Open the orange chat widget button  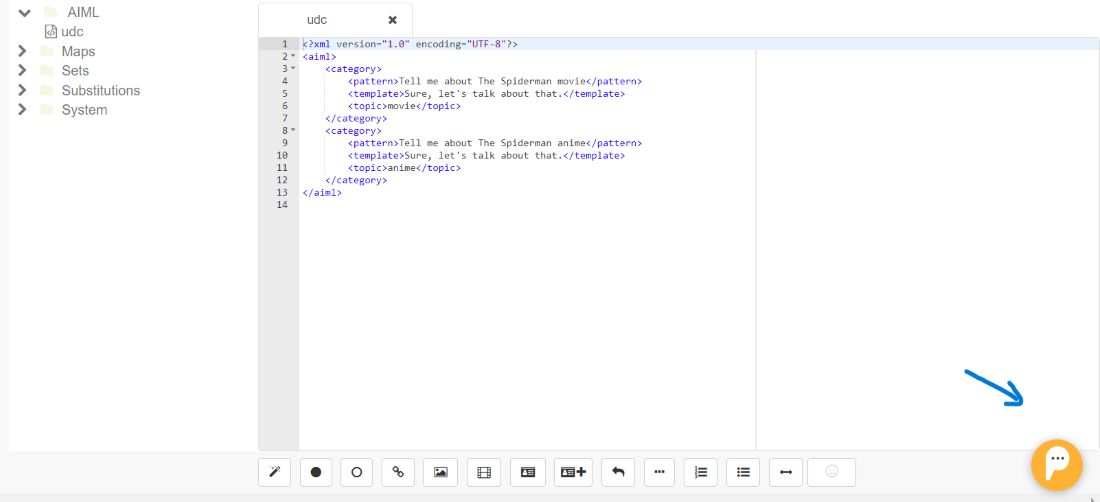(1057, 465)
